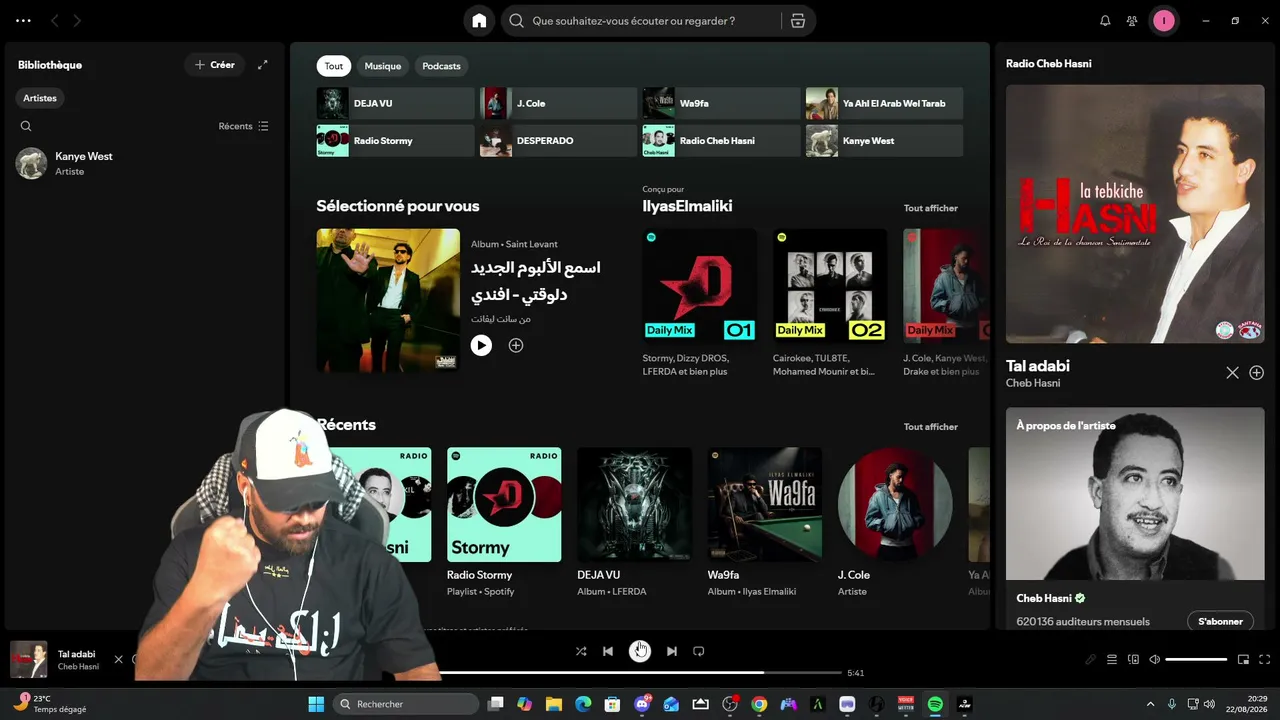The height and width of the screenshot is (720, 1280).
Task: Open the Saint Levant artist link
Action: (532, 244)
